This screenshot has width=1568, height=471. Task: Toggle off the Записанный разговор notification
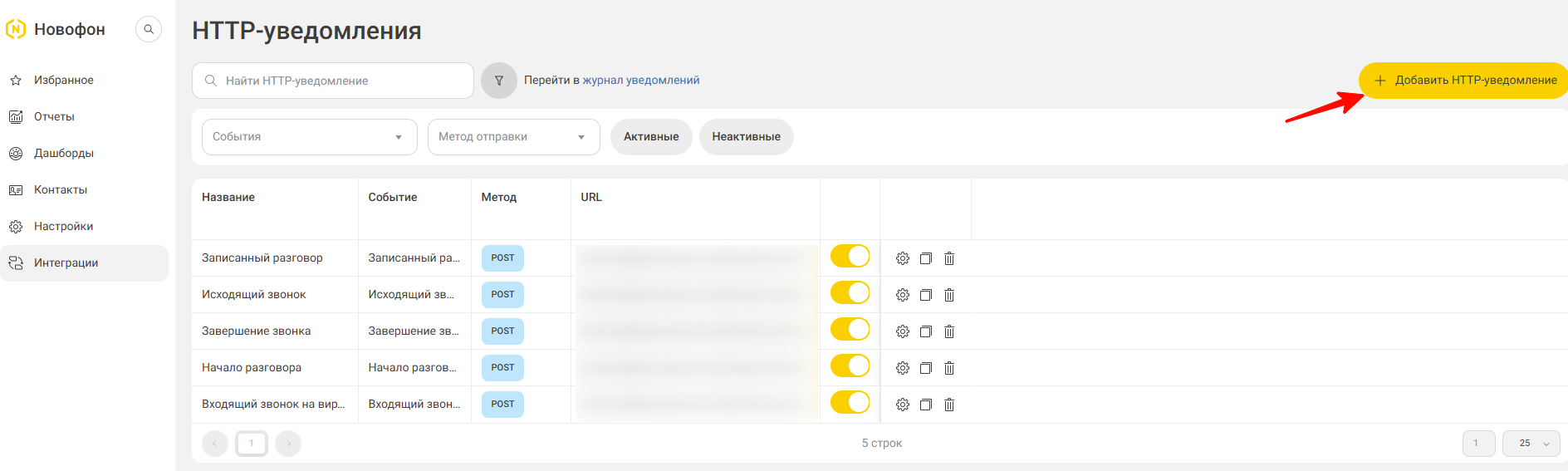coord(850,256)
